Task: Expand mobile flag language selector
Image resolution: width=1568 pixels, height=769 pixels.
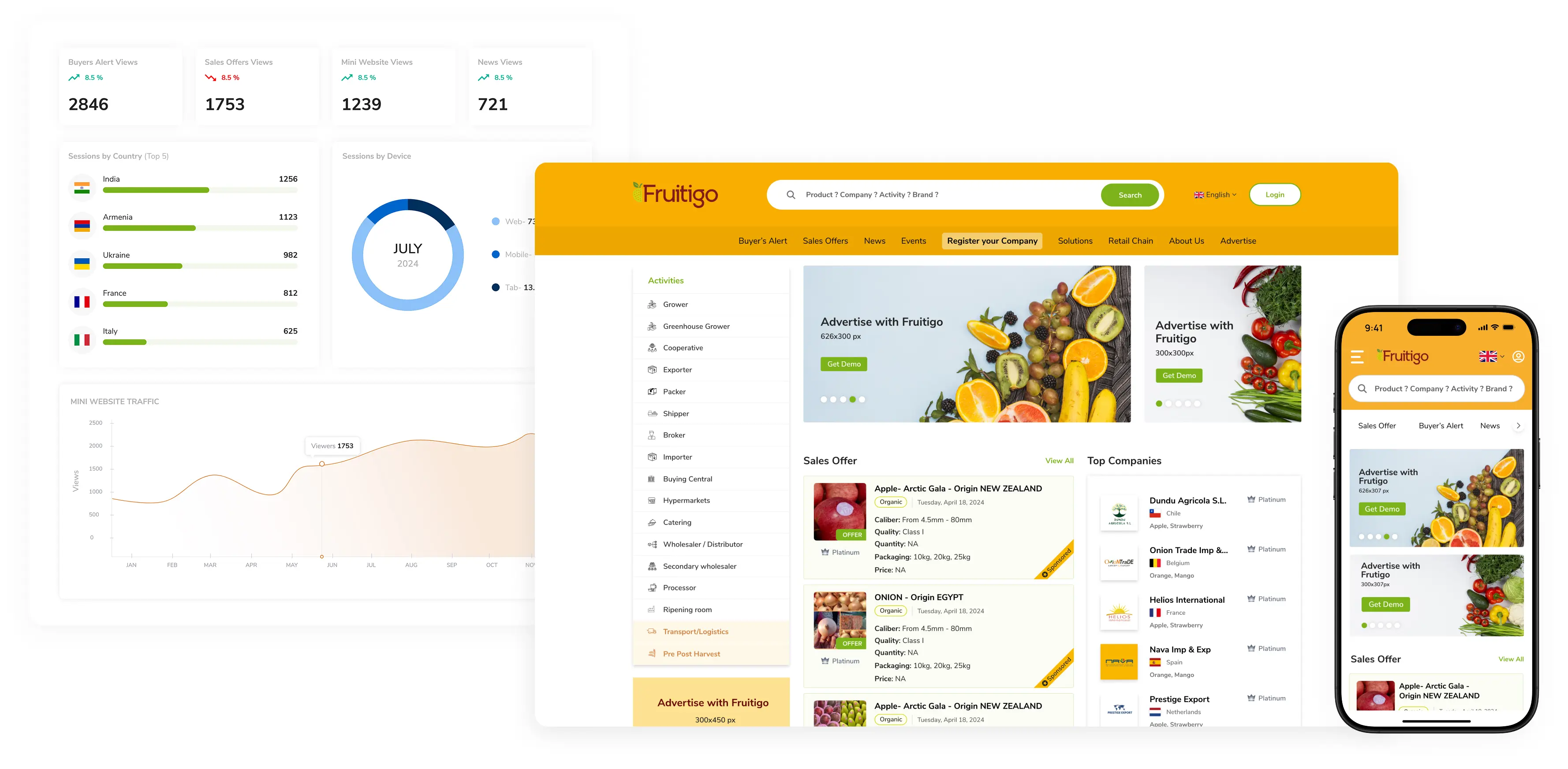Action: pyautogui.click(x=1491, y=357)
